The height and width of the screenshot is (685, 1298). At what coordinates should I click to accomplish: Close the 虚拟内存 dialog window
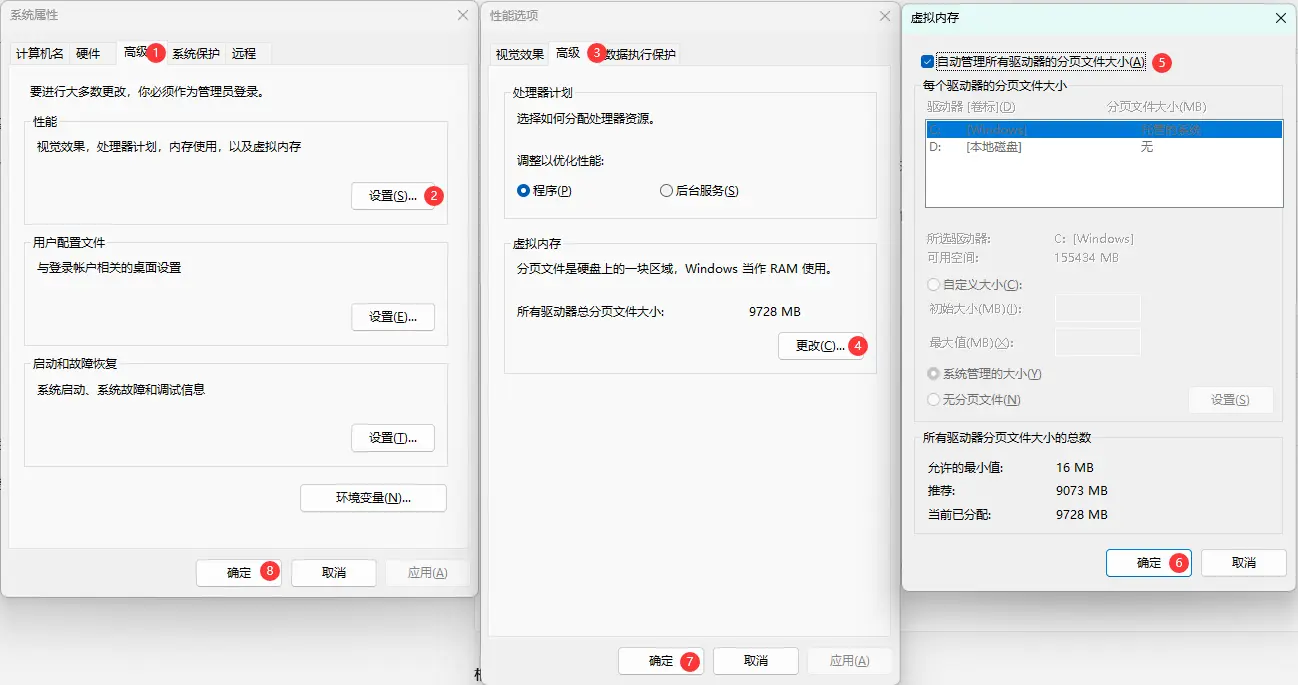coord(1281,17)
